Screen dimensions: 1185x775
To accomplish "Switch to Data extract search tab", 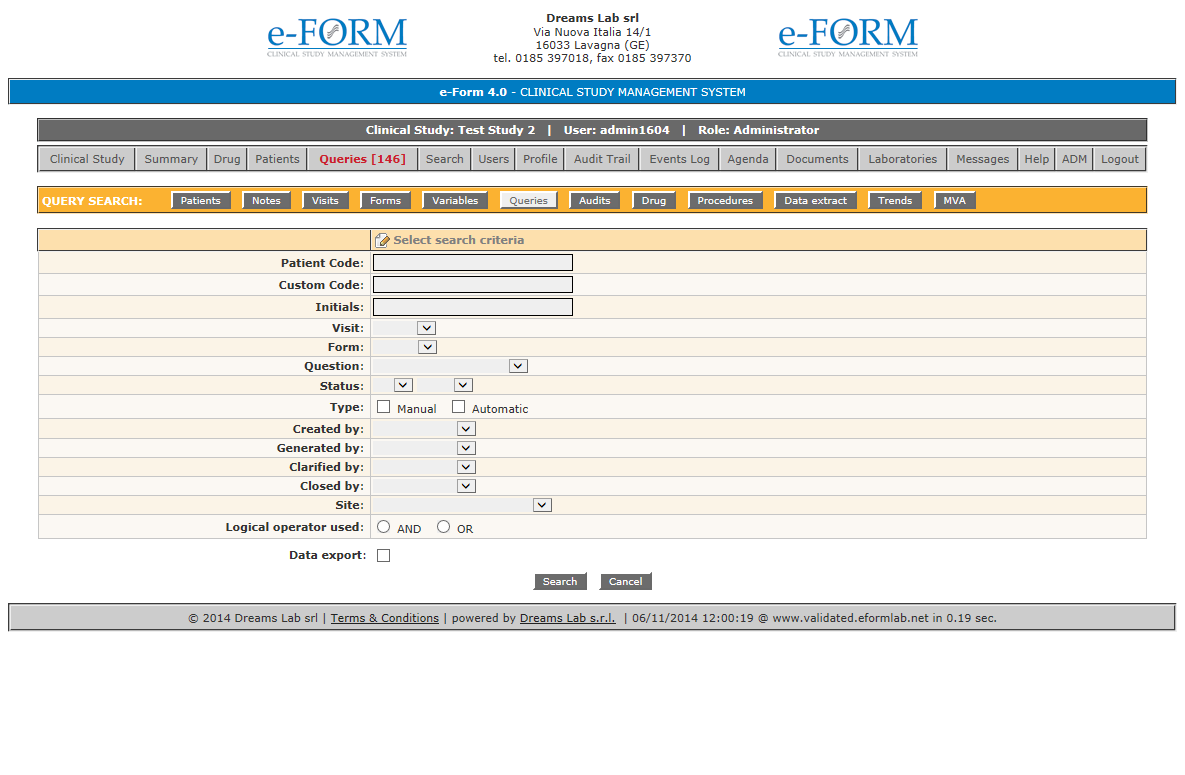I will coord(815,201).
